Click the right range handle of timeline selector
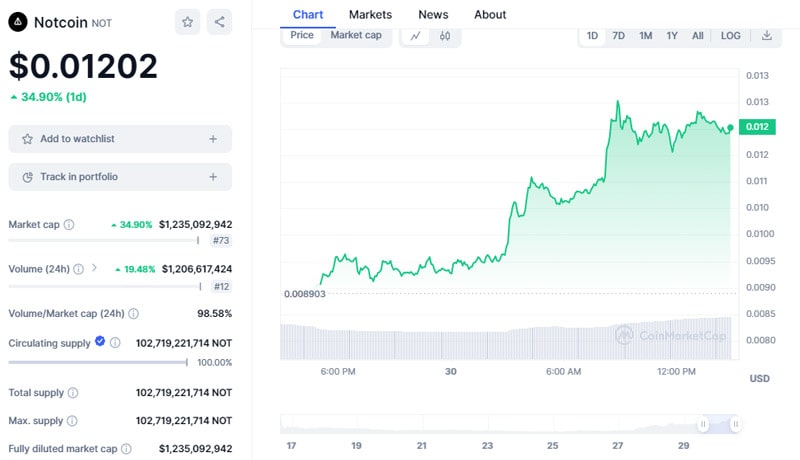 pyautogui.click(x=735, y=424)
